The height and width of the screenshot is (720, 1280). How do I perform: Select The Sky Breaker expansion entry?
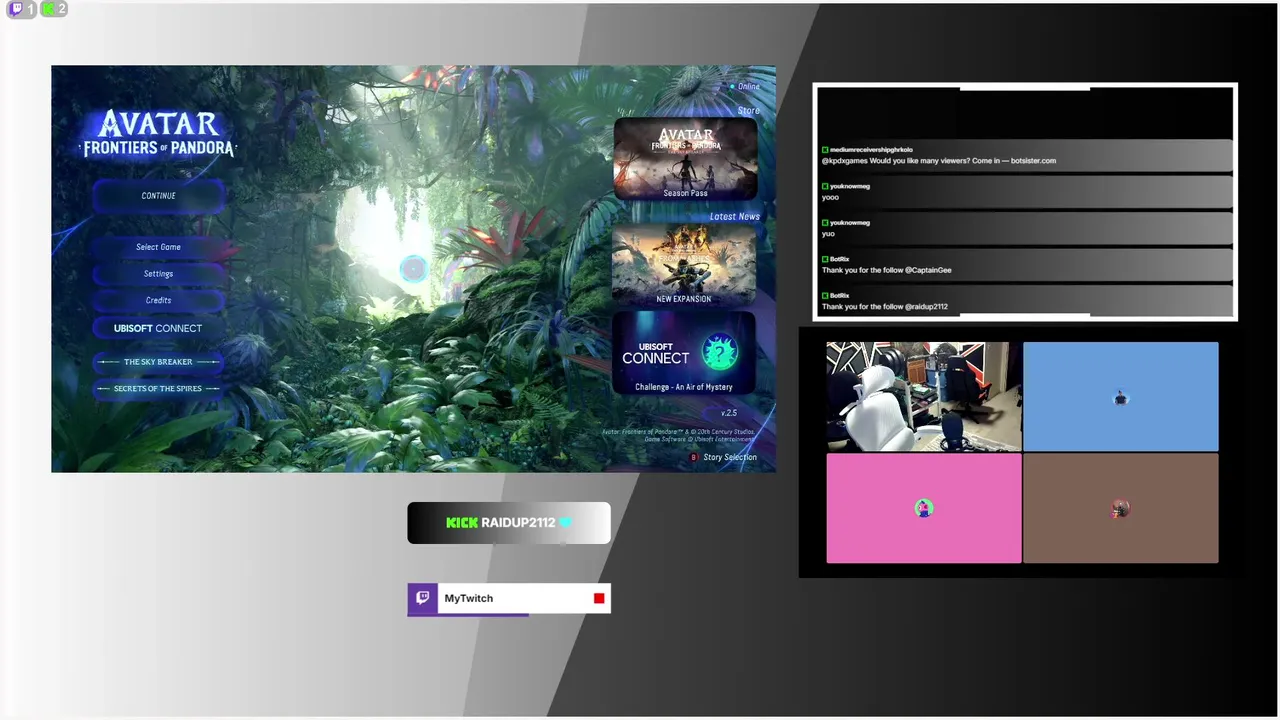158,362
